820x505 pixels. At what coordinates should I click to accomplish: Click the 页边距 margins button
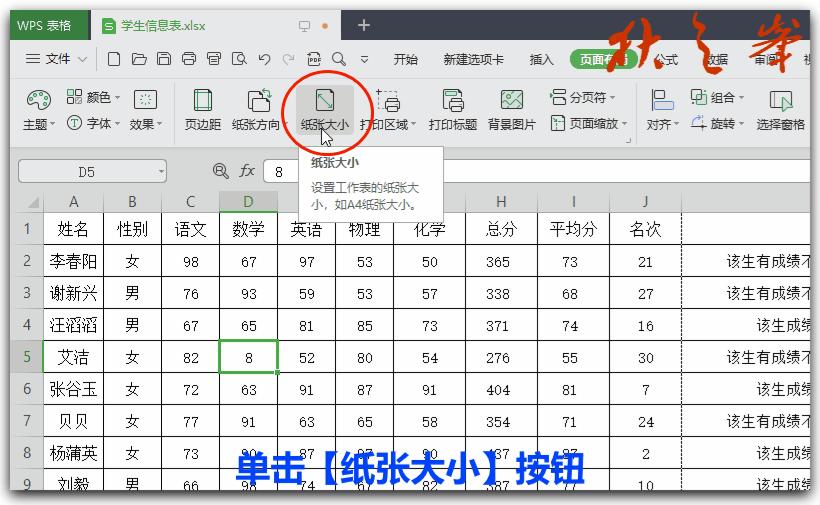point(202,110)
